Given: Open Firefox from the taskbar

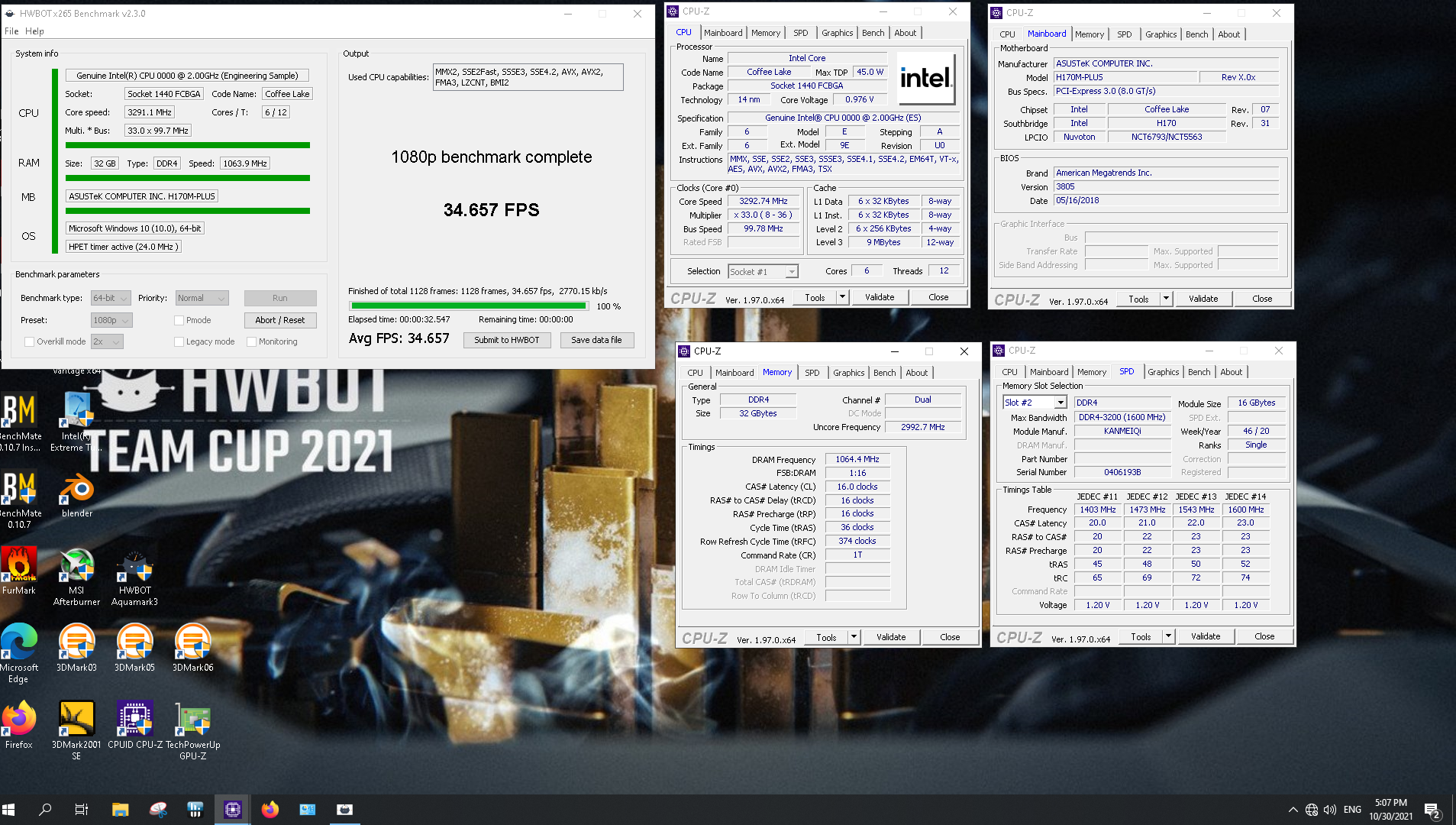Looking at the screenshot, I should [x=270, y=810].
